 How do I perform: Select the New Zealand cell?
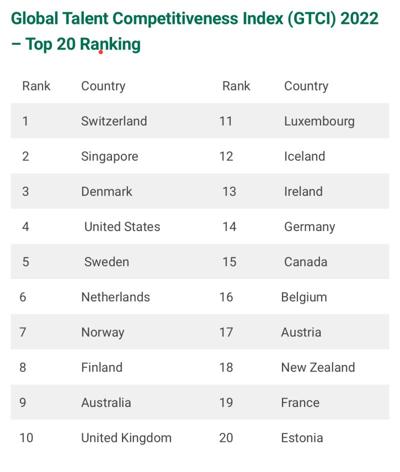(x=318, y=367)
